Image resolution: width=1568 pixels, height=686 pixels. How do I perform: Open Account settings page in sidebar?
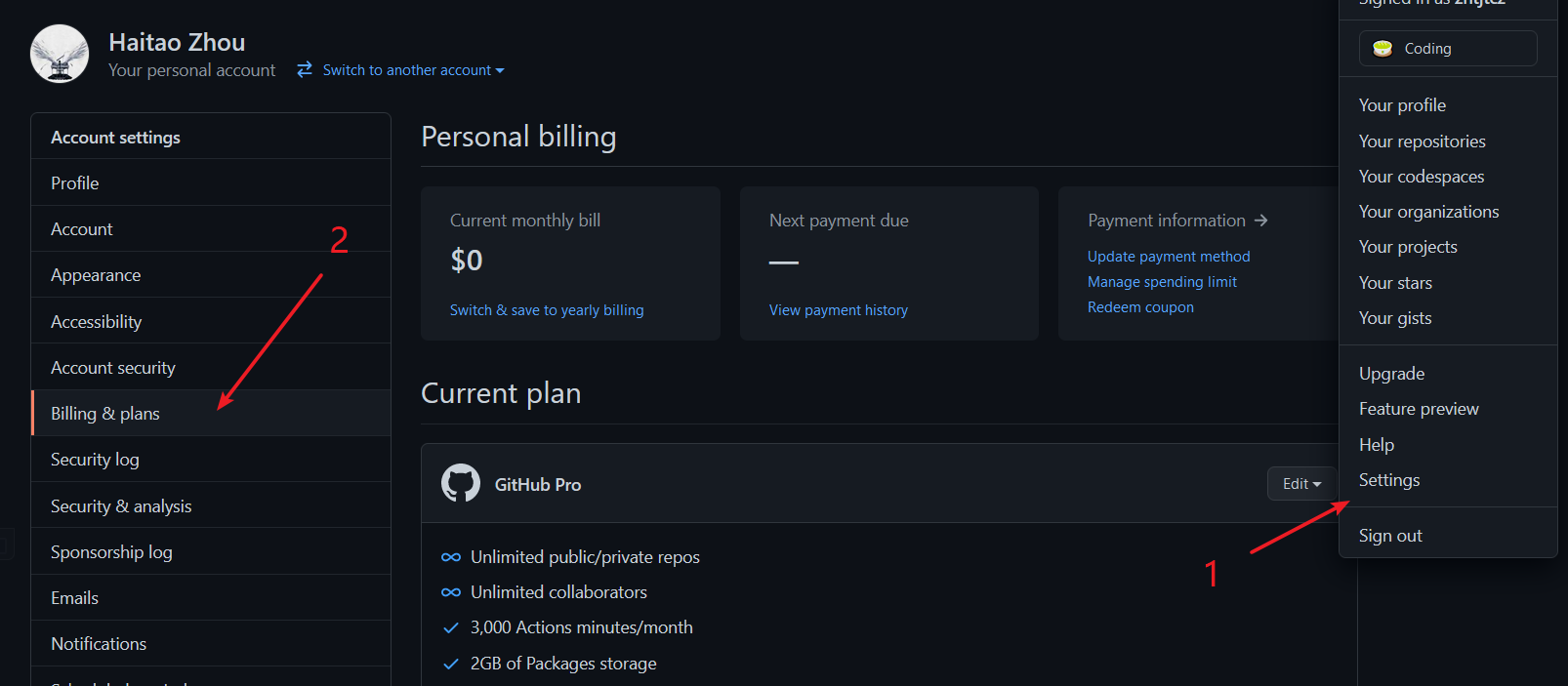tap(211, 228)
